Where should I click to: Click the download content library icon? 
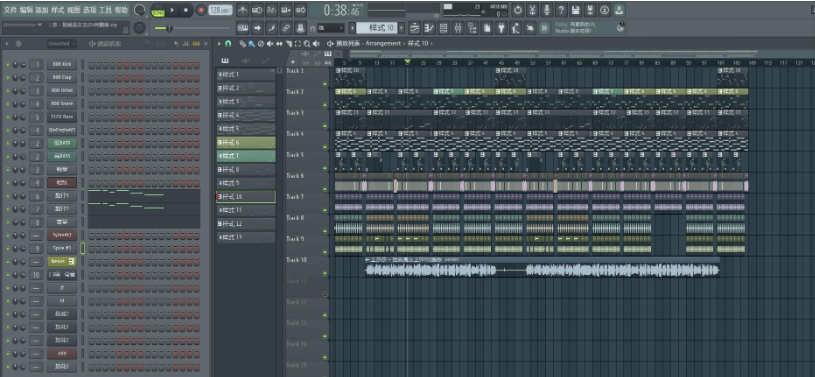click(619, 10)
